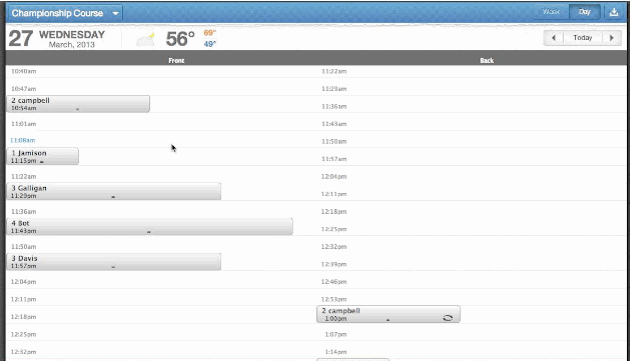Open the 1 Jamison 11:15 booking
Viewport: 630px width, 361px height.
pyautogui.click(x=43, y=156)
